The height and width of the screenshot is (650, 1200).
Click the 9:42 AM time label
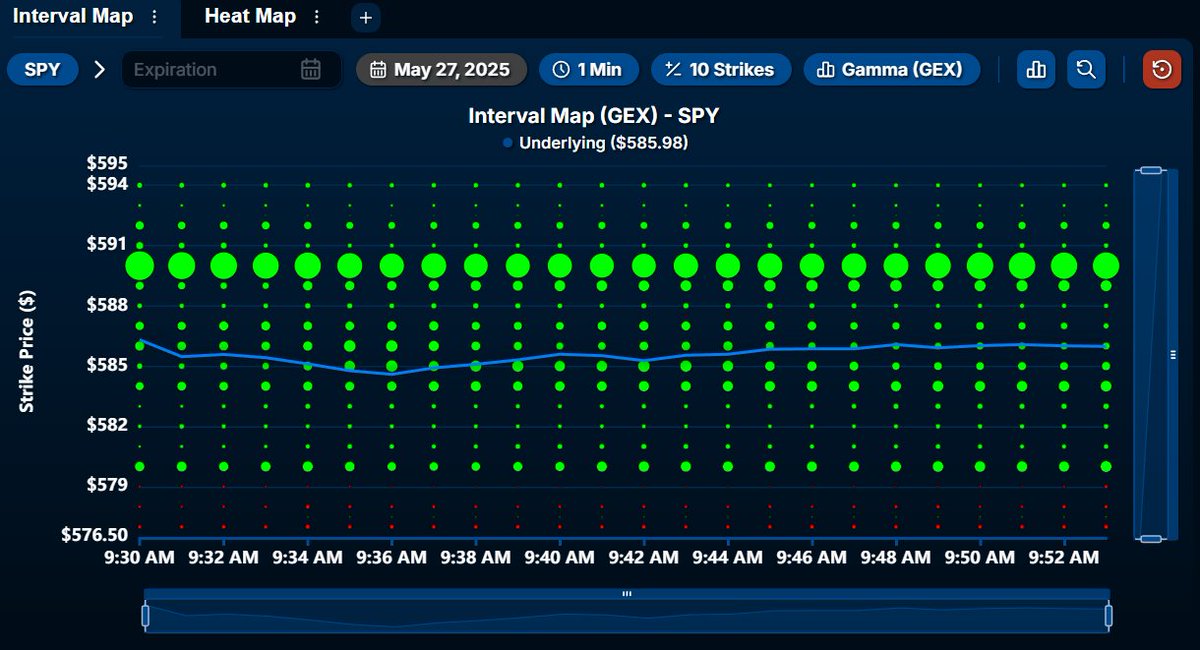click(x=644, y=556)
